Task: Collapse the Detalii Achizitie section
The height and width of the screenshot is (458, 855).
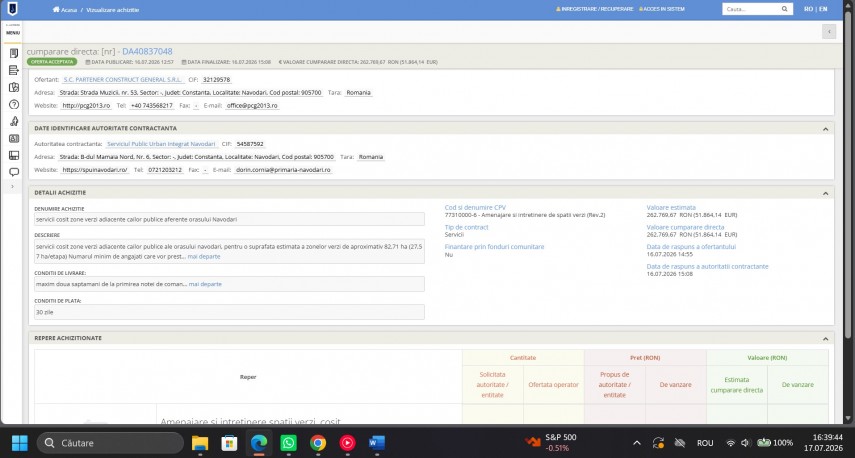Action: pyautogui.click(x=825, y=193)
